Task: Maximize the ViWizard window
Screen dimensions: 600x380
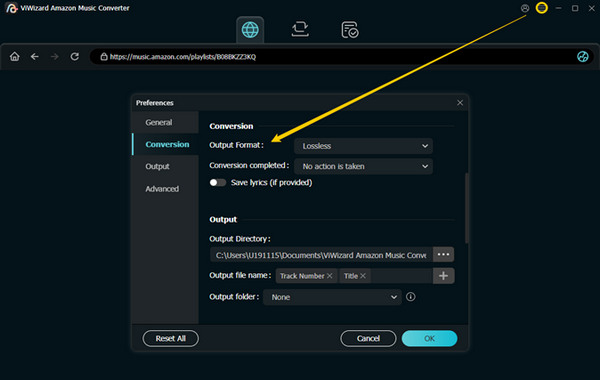Action: [575, 8]
